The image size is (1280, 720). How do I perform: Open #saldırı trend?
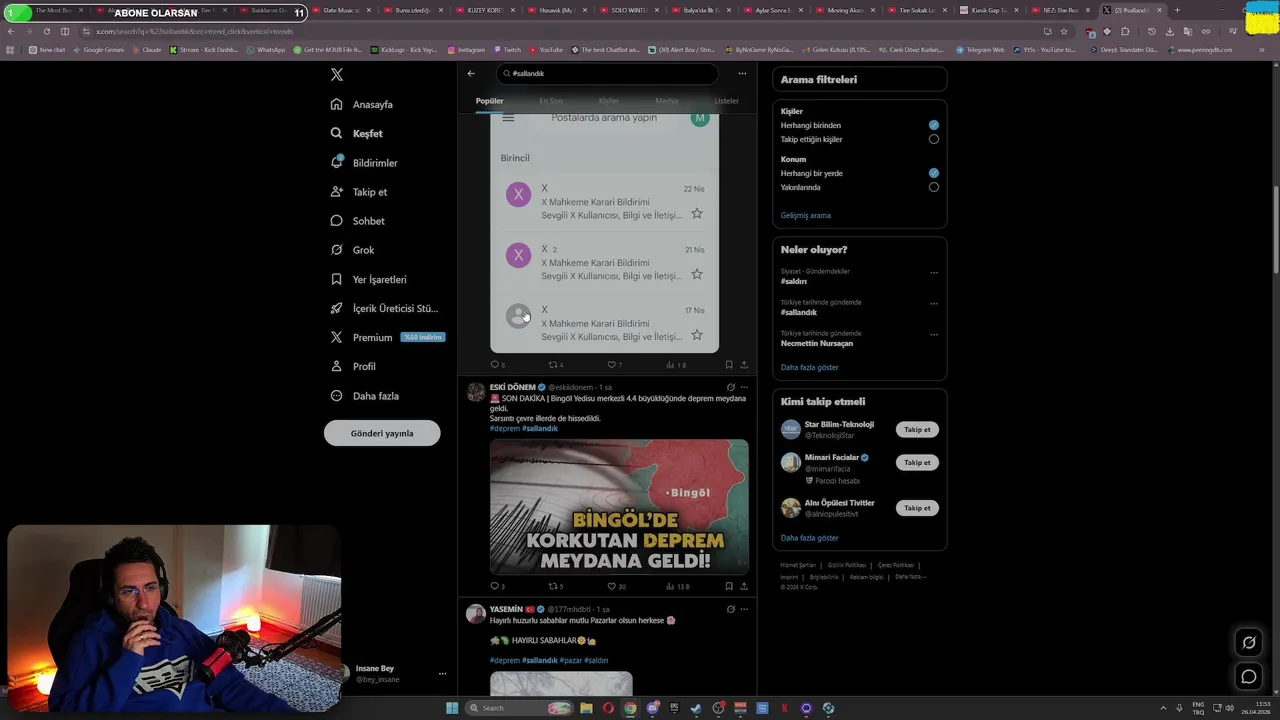pyautogui.click(x=794, y=282)
